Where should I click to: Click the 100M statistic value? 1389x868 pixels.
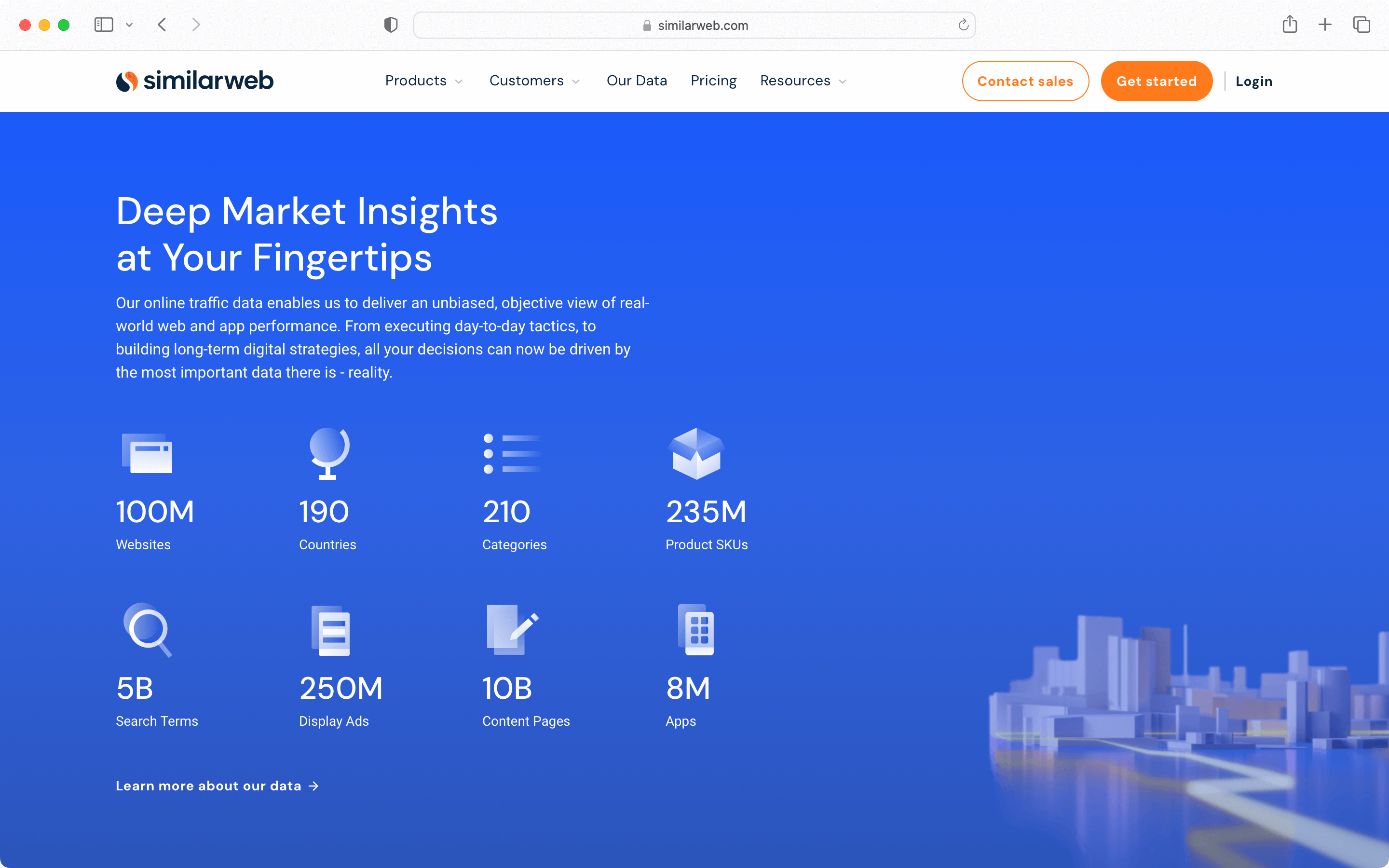155,512
